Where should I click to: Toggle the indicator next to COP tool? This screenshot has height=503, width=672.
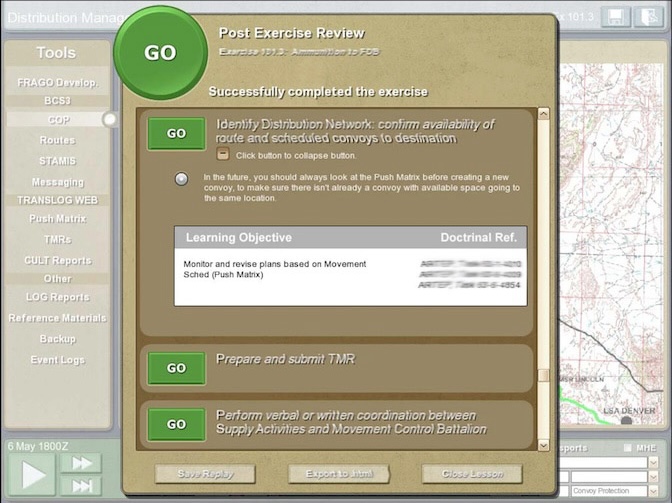(x=109, y=119)
